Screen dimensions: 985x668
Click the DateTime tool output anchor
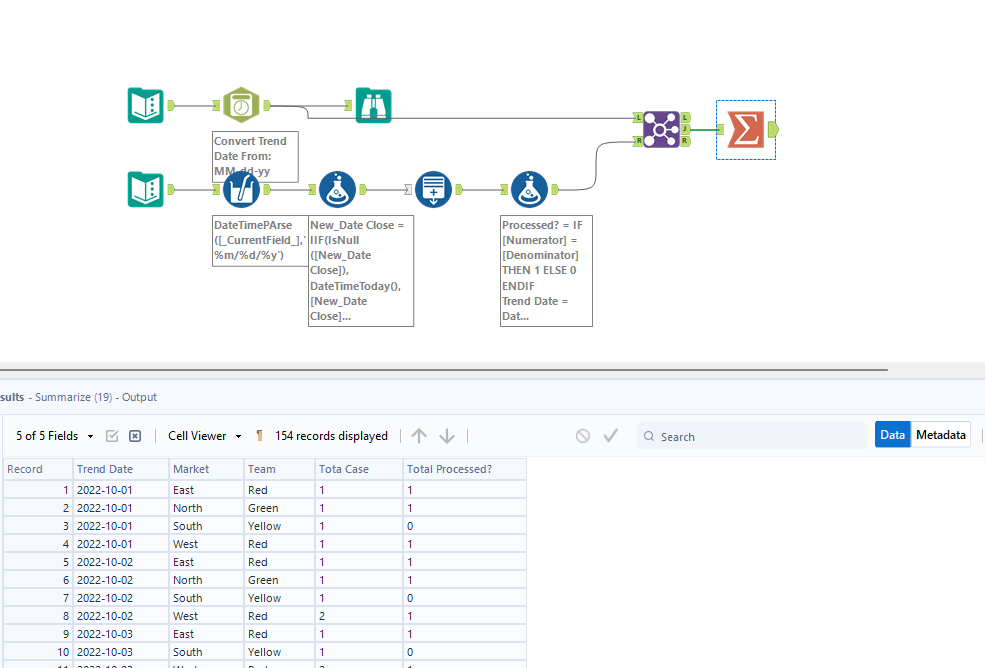[x=267, y=105]
